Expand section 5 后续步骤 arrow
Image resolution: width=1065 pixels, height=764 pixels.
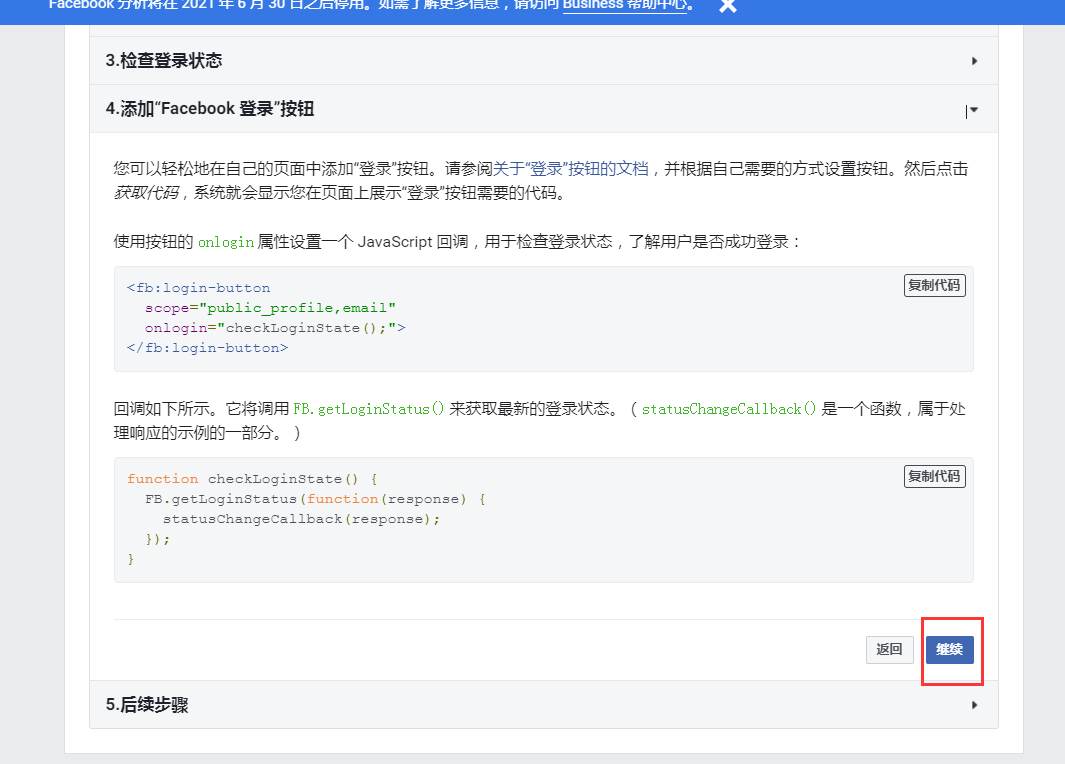click(x=974, y=705)
